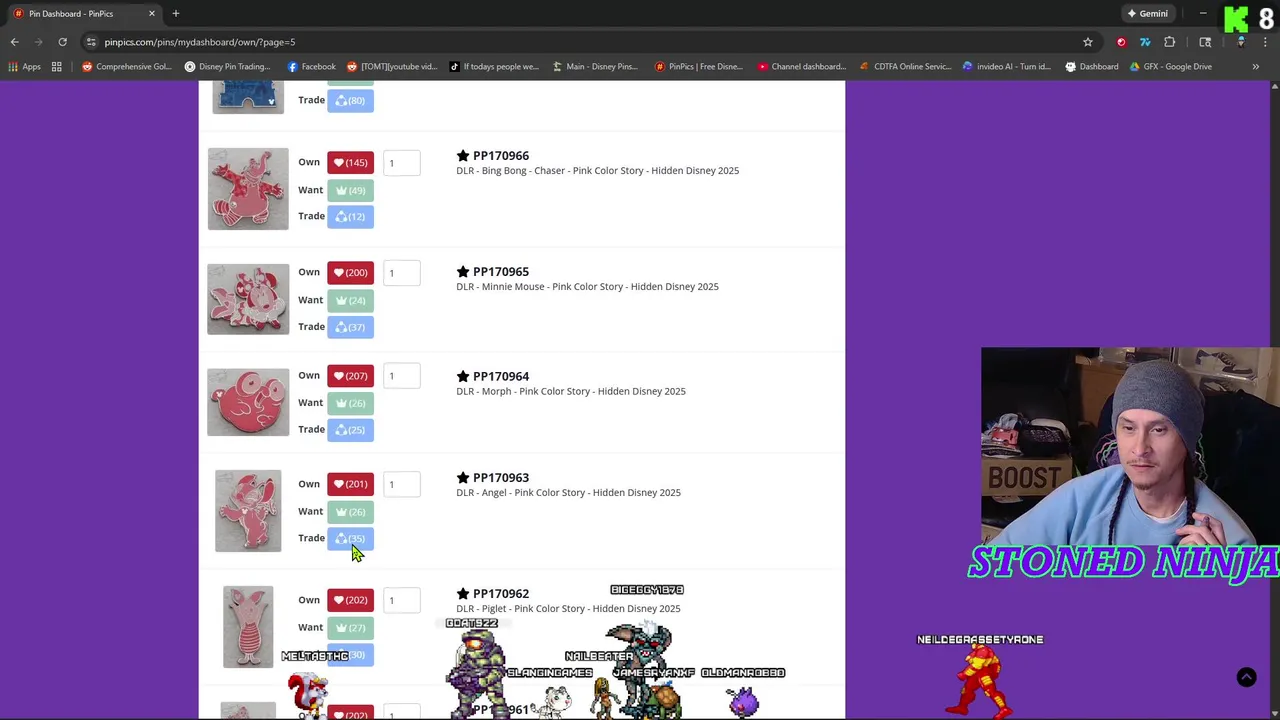Open the Angel pin thumbnail
The height and width of the screenshot is (720, 1280).
[248, 511]
